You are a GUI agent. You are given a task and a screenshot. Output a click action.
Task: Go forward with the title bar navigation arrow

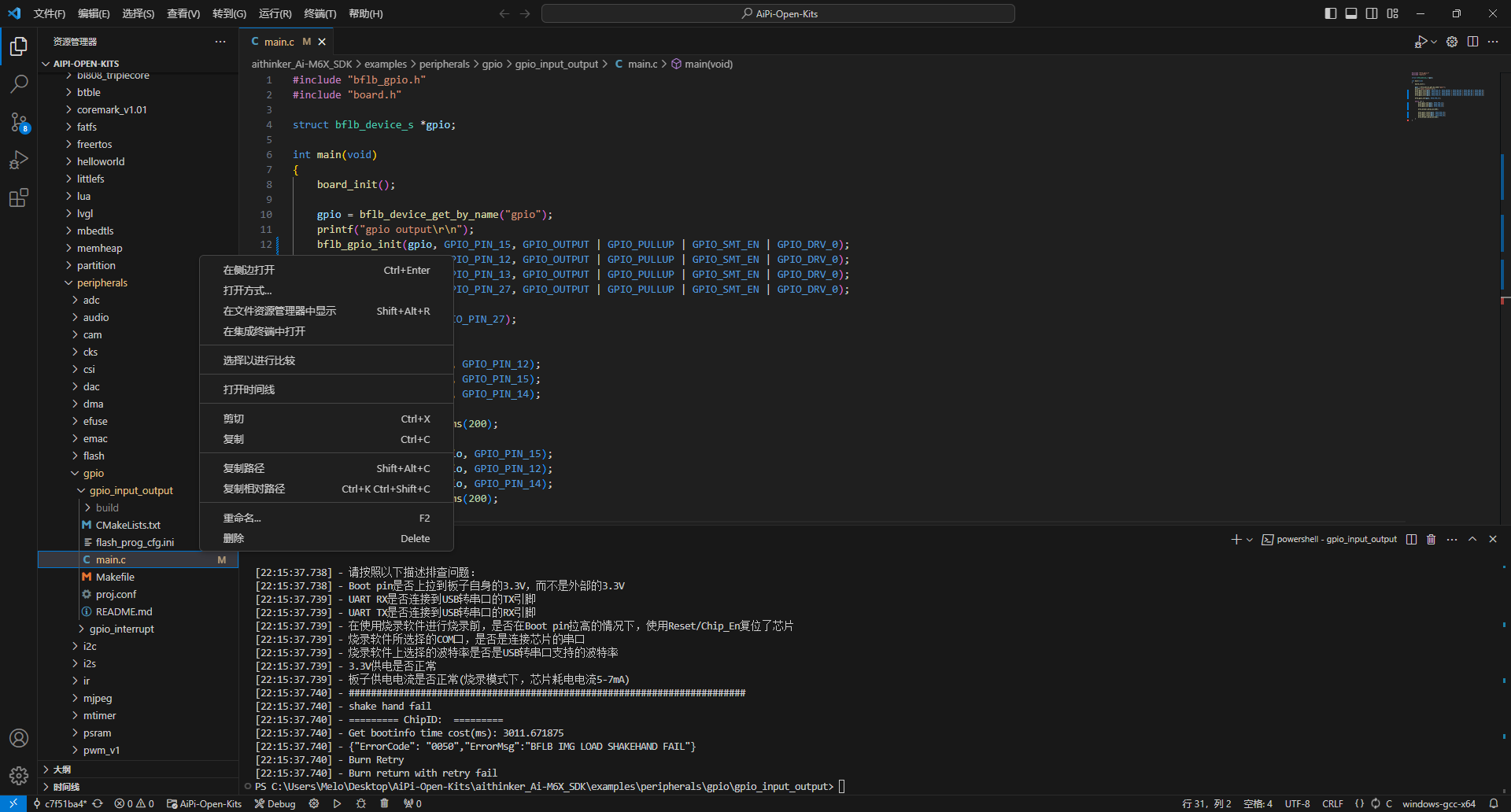click(x=525, y=13)
